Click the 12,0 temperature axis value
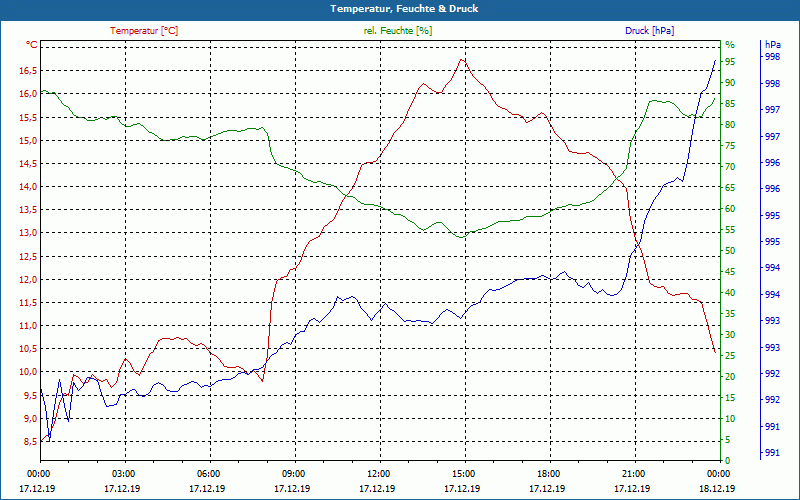This screenshot has width=800, height=500. tap(28, 280)
